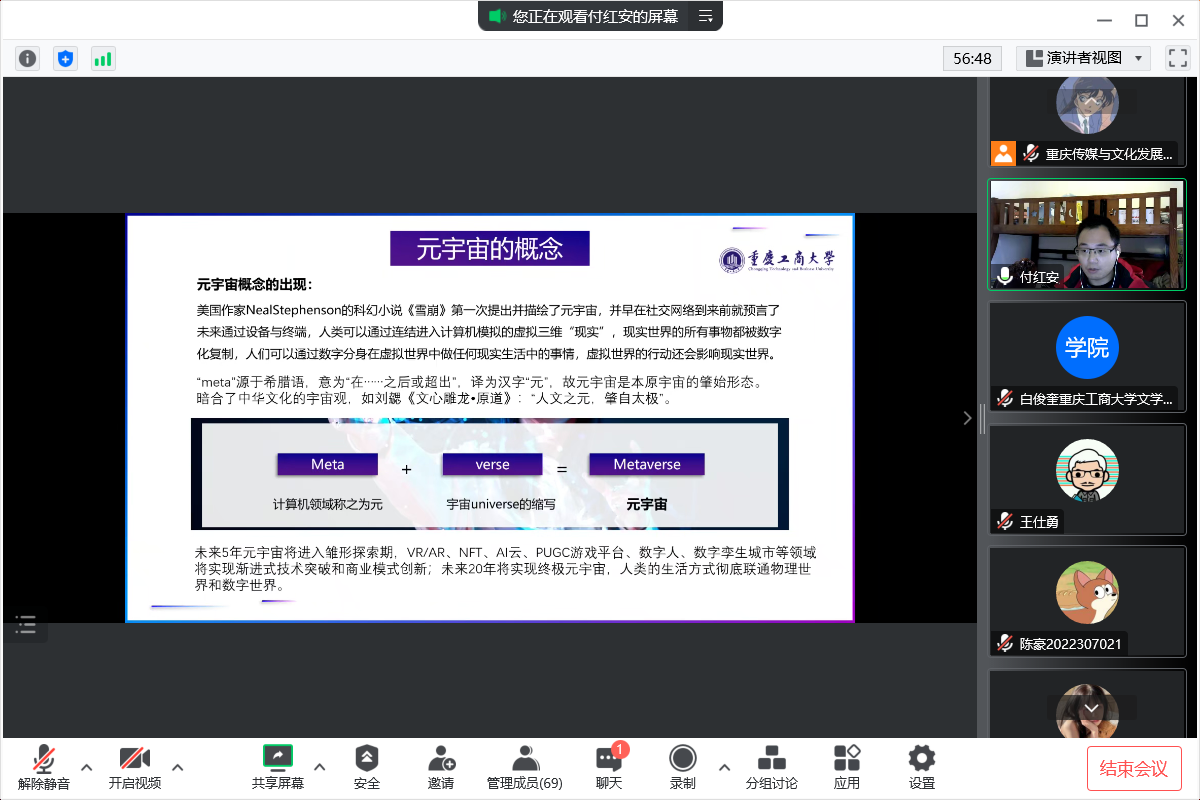Open 管理成员(69) member list
The image size is (1200, 800).
525,767
